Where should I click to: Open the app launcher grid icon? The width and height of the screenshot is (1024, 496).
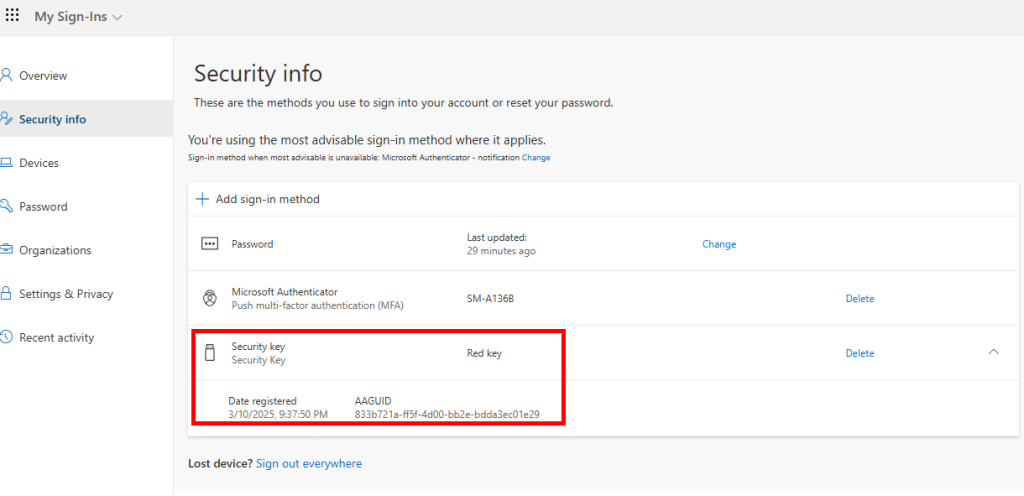(12, 14)
